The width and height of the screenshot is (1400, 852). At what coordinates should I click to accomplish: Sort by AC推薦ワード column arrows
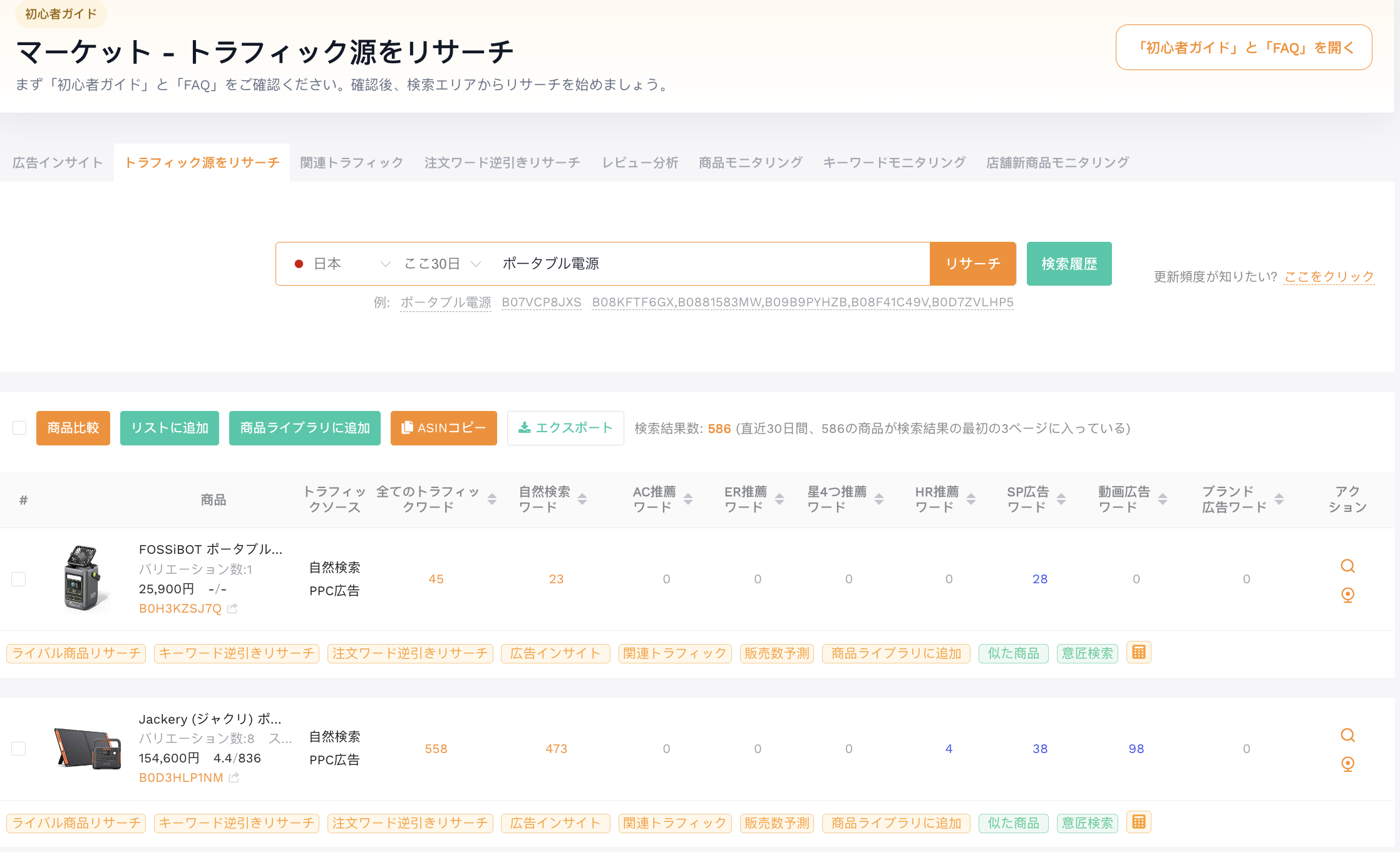(x=688, y=499)
